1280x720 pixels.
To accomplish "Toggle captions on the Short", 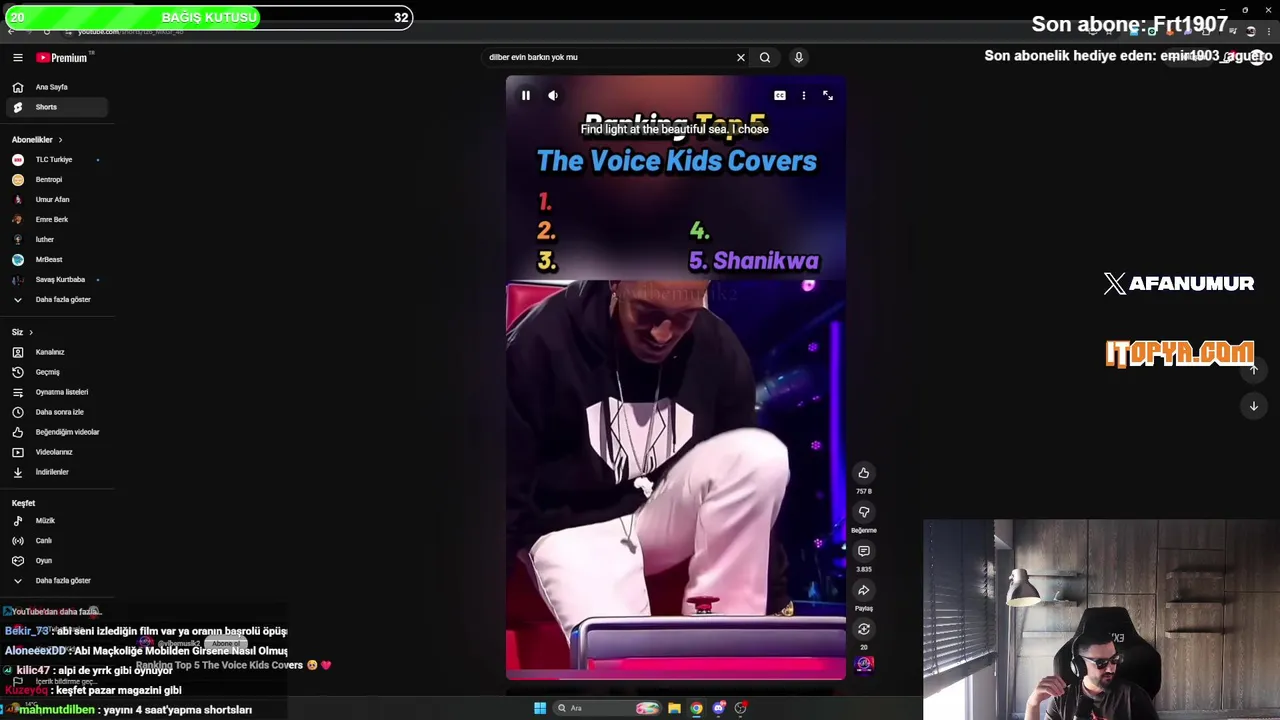I will pos(780,96).
